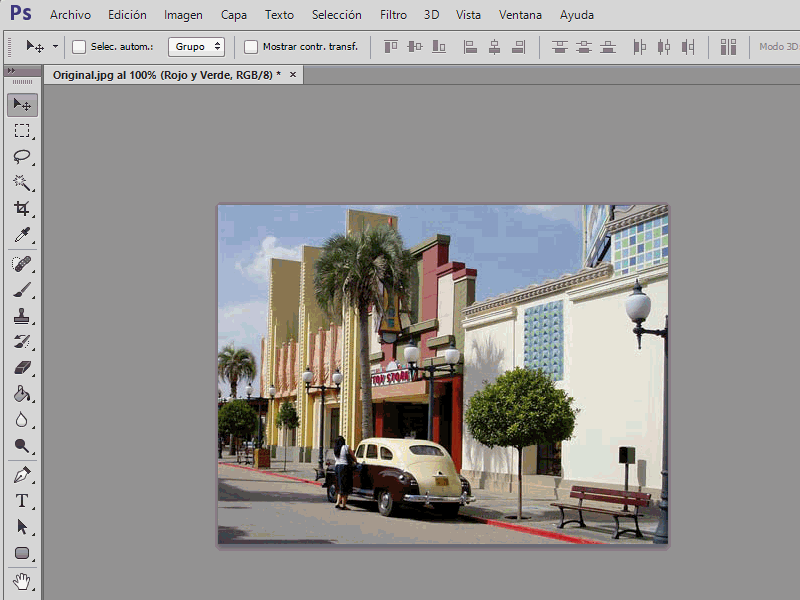
Task: Distribute bottom edges in options bar
Action: [x=608, y=47]
